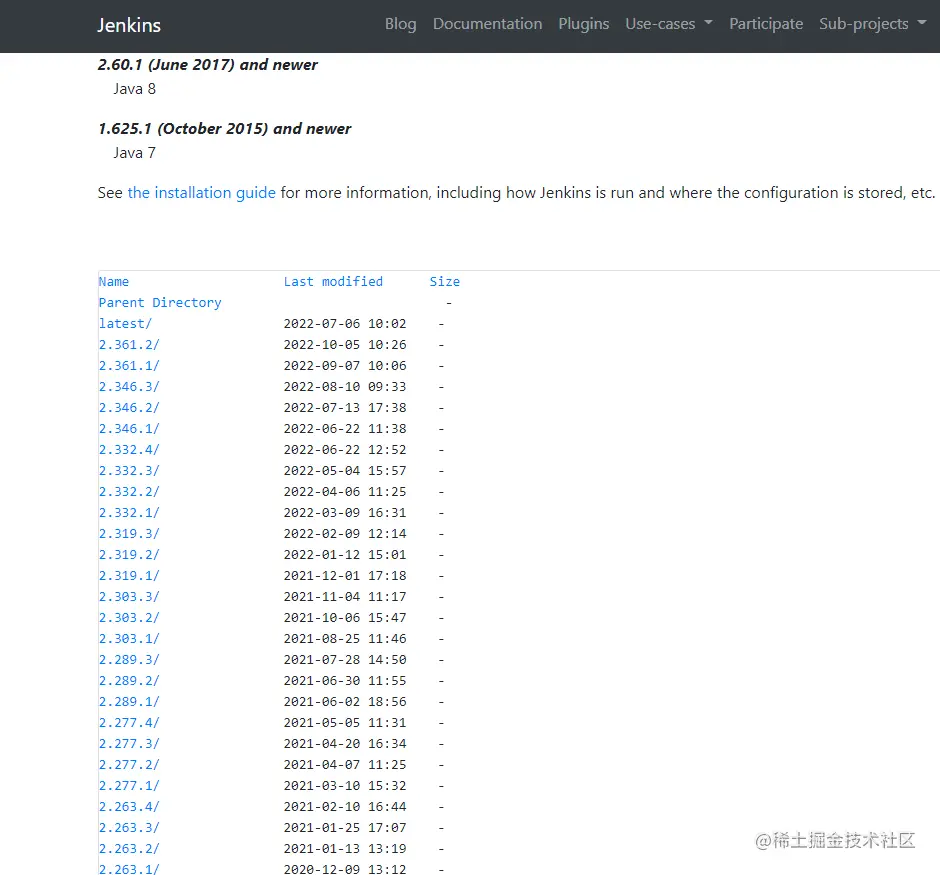Select timestamp '2021-01-25 17:07'
Screen dimensions: 940x875
pos(345,827)
